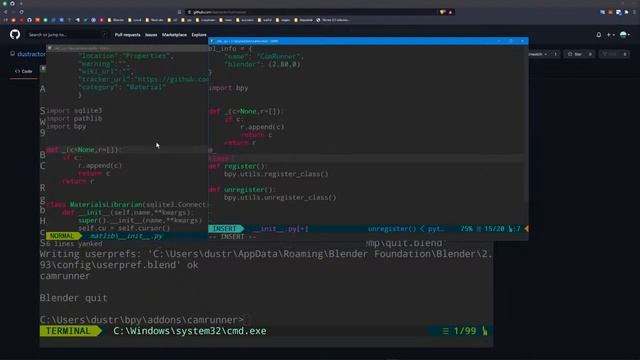
Task: Click the star count next to Star
Action: click(590, 54)
